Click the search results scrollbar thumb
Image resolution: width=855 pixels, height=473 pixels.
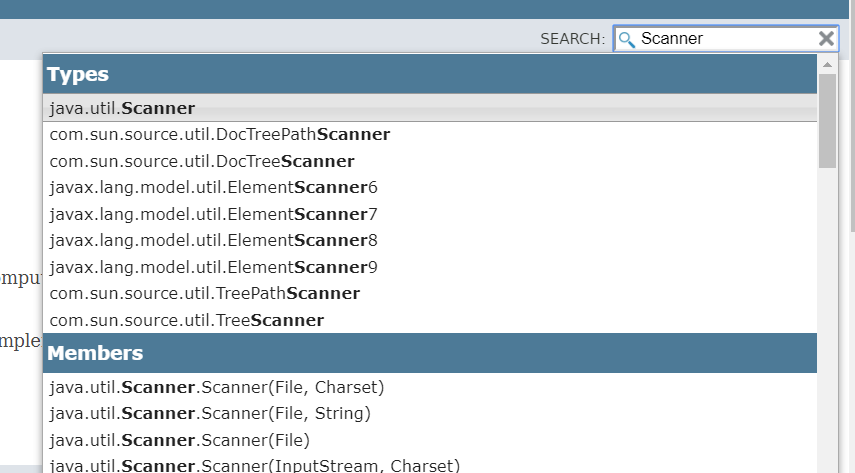(827, 121)
